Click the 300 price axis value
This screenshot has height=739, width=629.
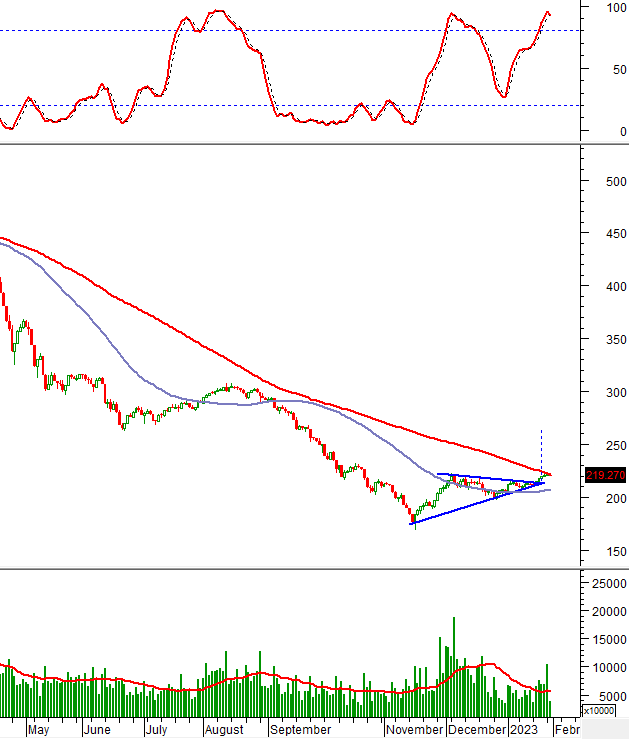pyautogui.click(x=616, y=392)
